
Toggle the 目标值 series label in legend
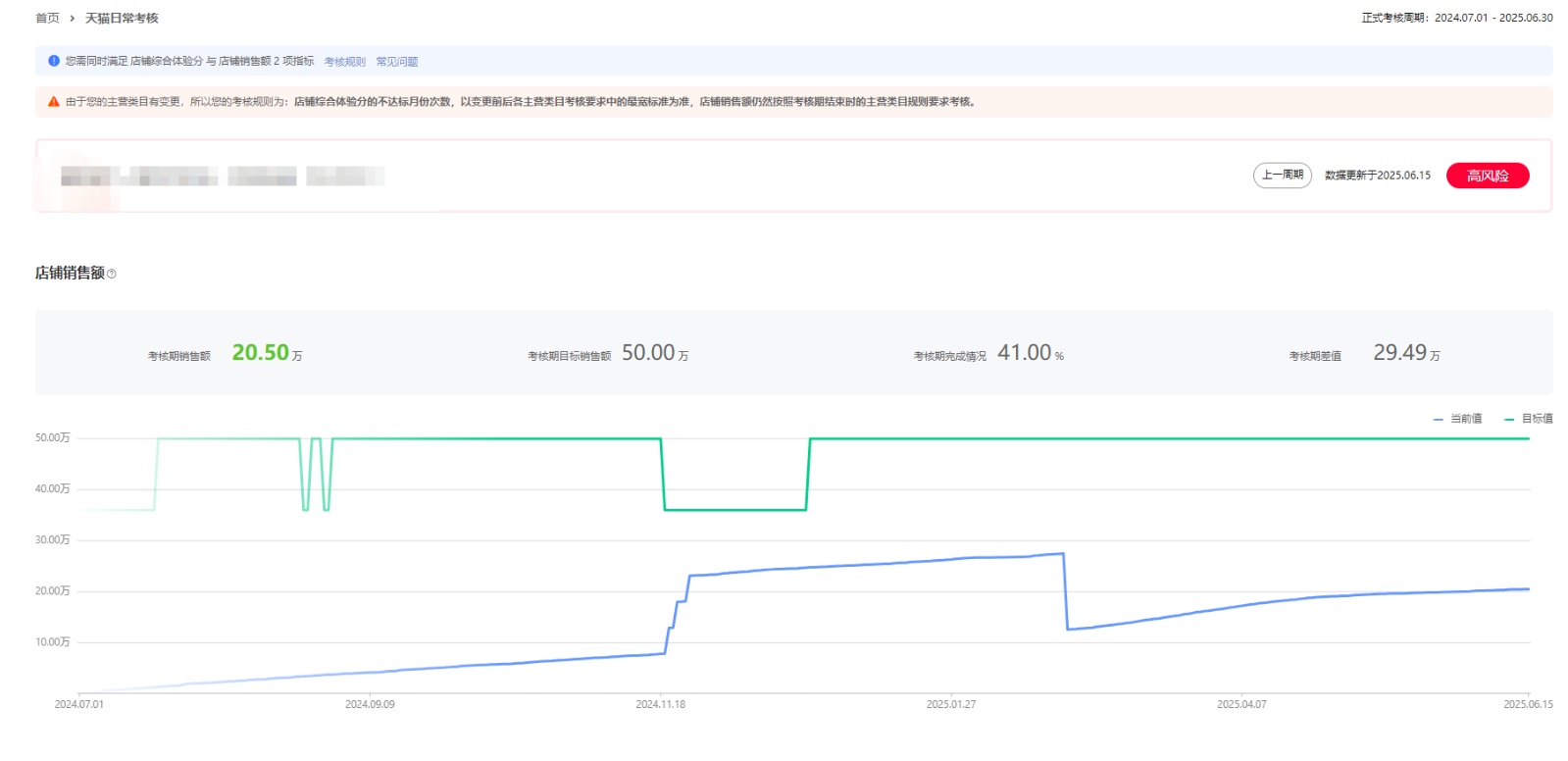[x=1537, y=419]
